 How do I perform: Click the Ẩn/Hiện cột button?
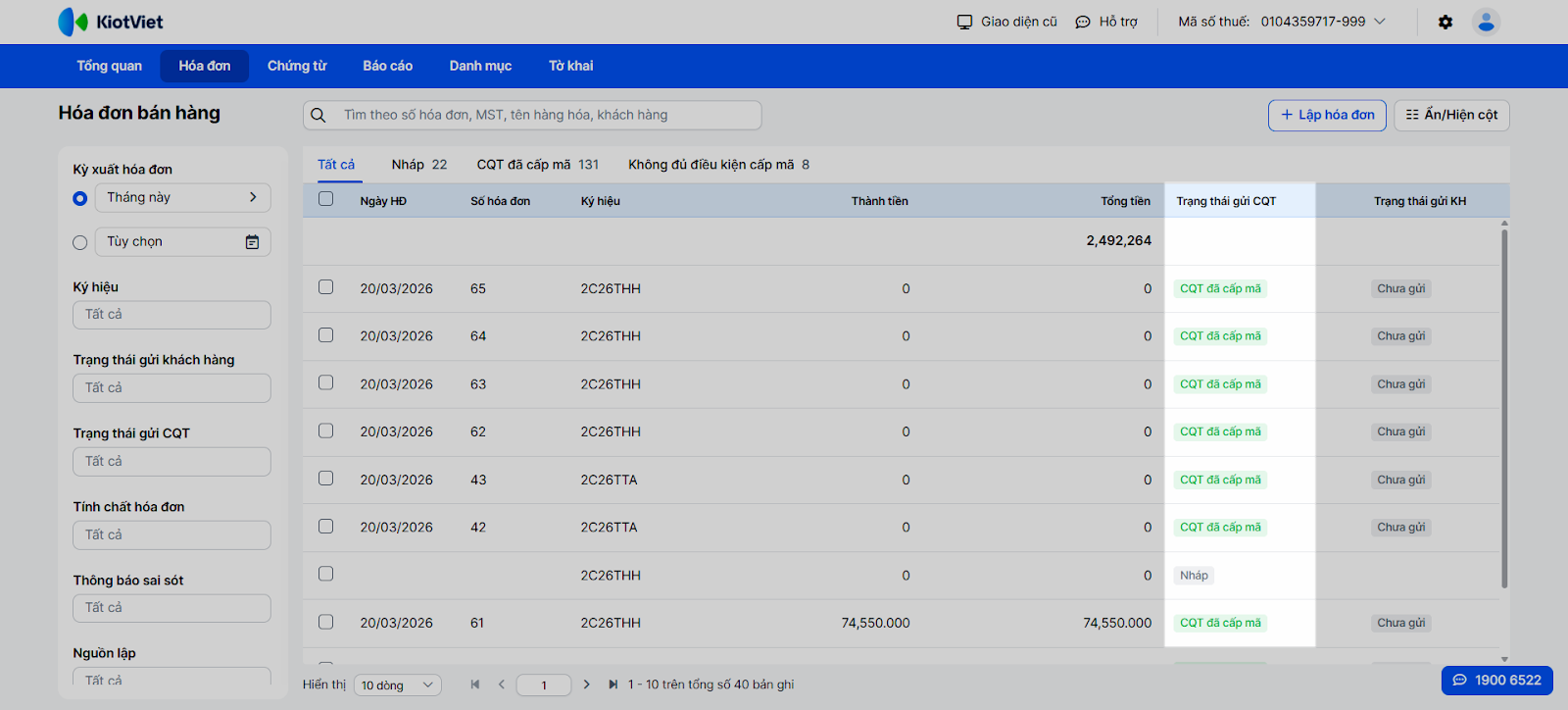[1451, 115]
